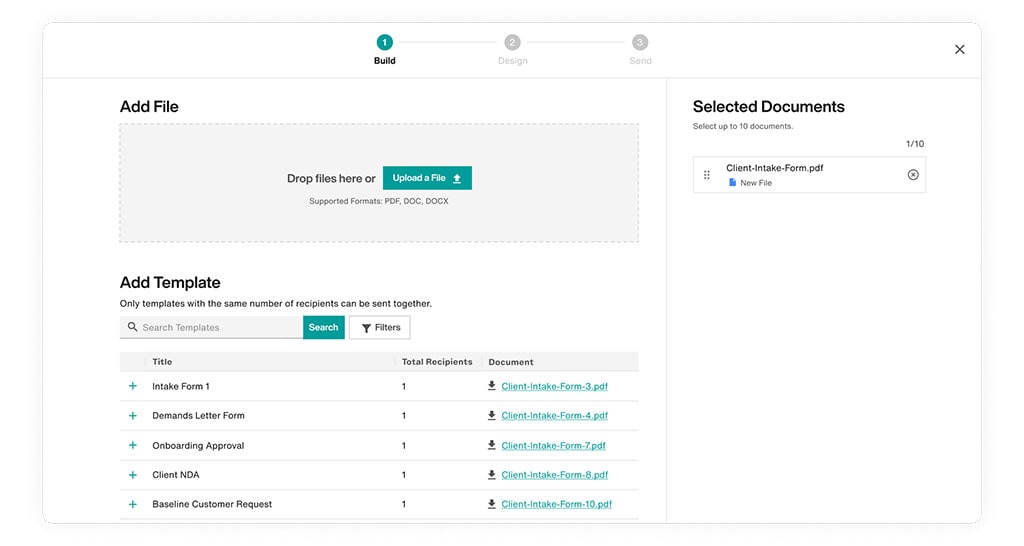
Task: Add the Intake Form 1 template
Action: pyautogui.click(x=132, y=386)
